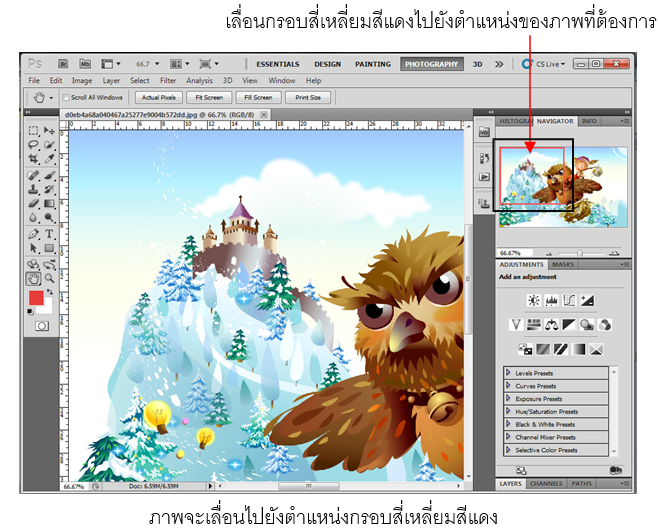Select the Crop tool
Image resolution: width=659 pixels, height=530 pixels.
tap(33, 159)
